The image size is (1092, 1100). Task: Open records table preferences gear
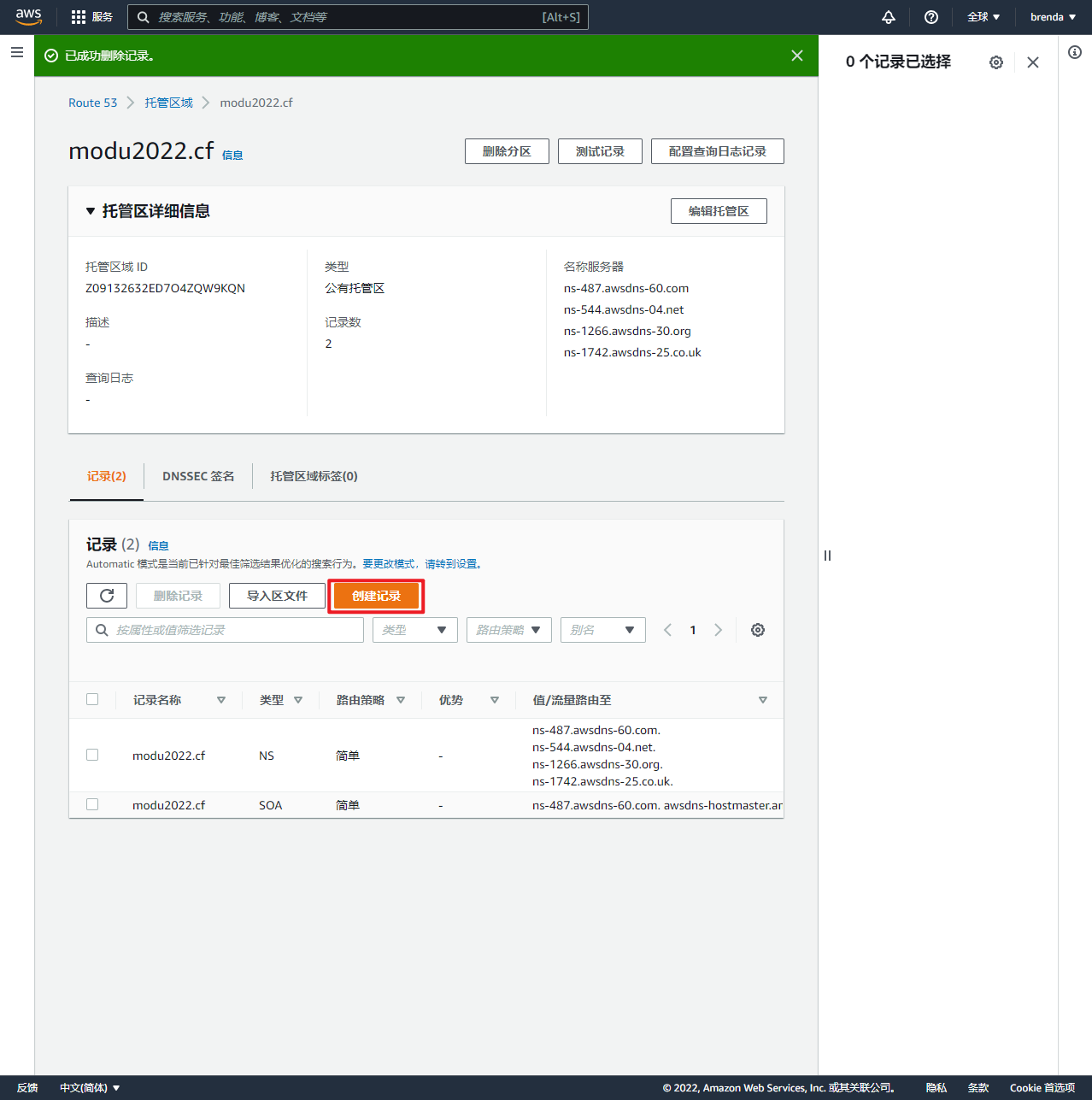758,630
